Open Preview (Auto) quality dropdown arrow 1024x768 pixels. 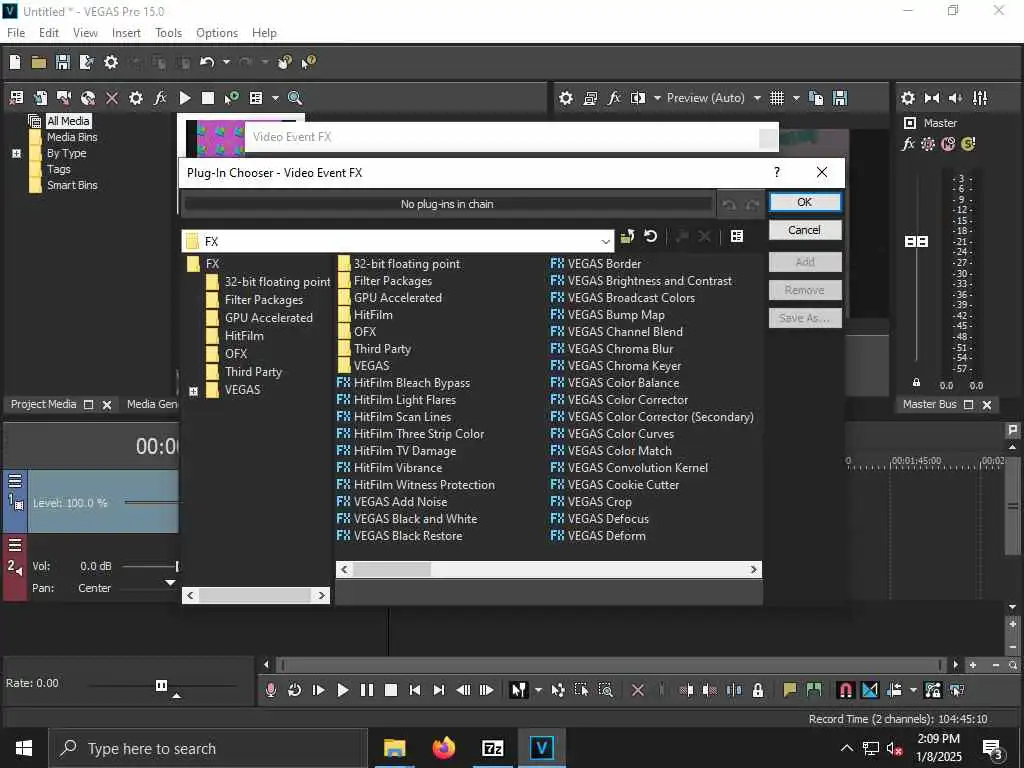click(757, 98)
